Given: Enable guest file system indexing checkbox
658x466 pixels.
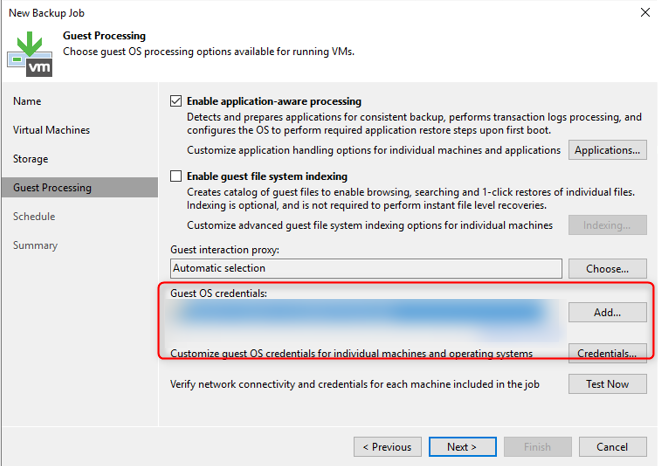Looking at the screenshot, I should (177, 176).
